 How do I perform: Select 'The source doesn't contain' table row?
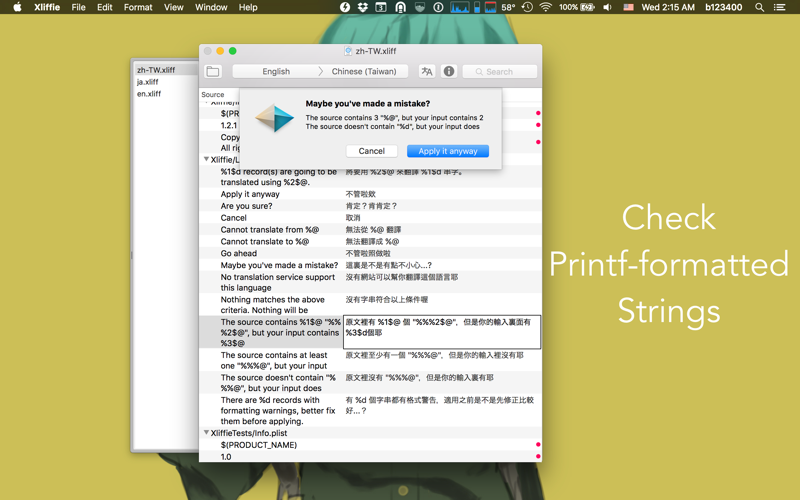click(x=370, y=383)
